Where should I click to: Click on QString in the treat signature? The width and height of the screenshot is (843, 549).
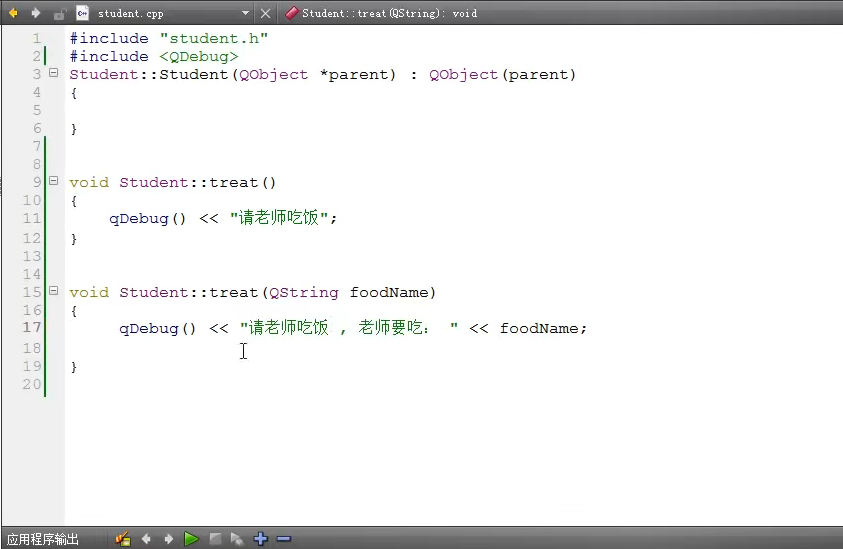click(x=304, y=293)
